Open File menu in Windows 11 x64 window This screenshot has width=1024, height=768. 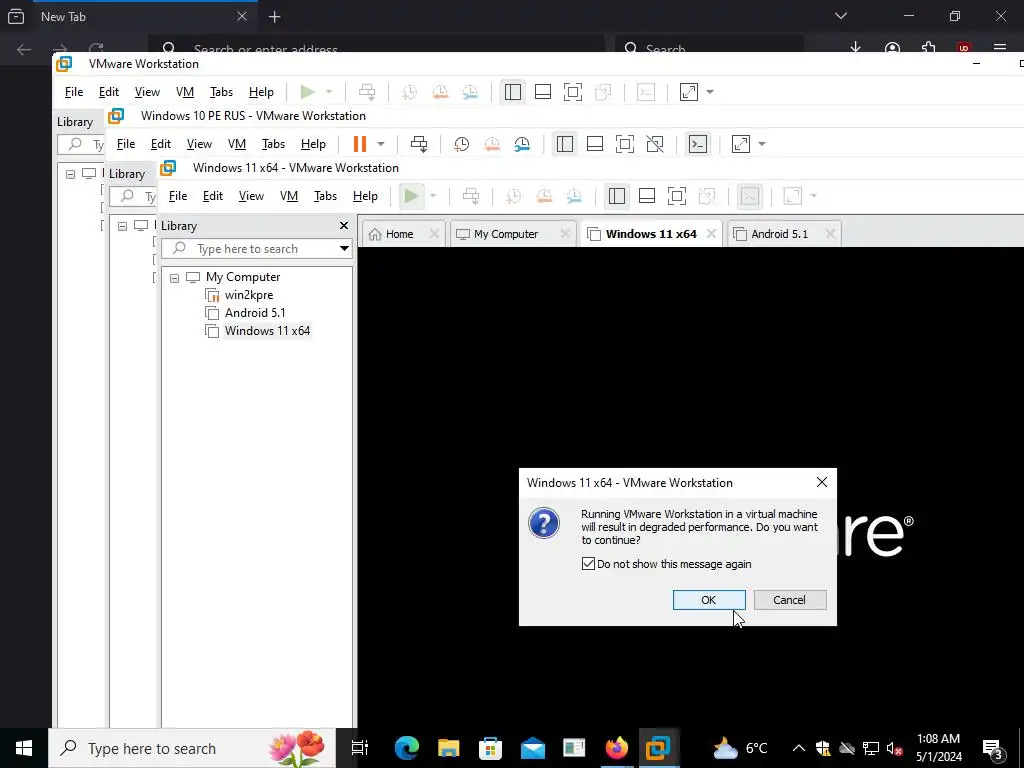pos(178,196)
